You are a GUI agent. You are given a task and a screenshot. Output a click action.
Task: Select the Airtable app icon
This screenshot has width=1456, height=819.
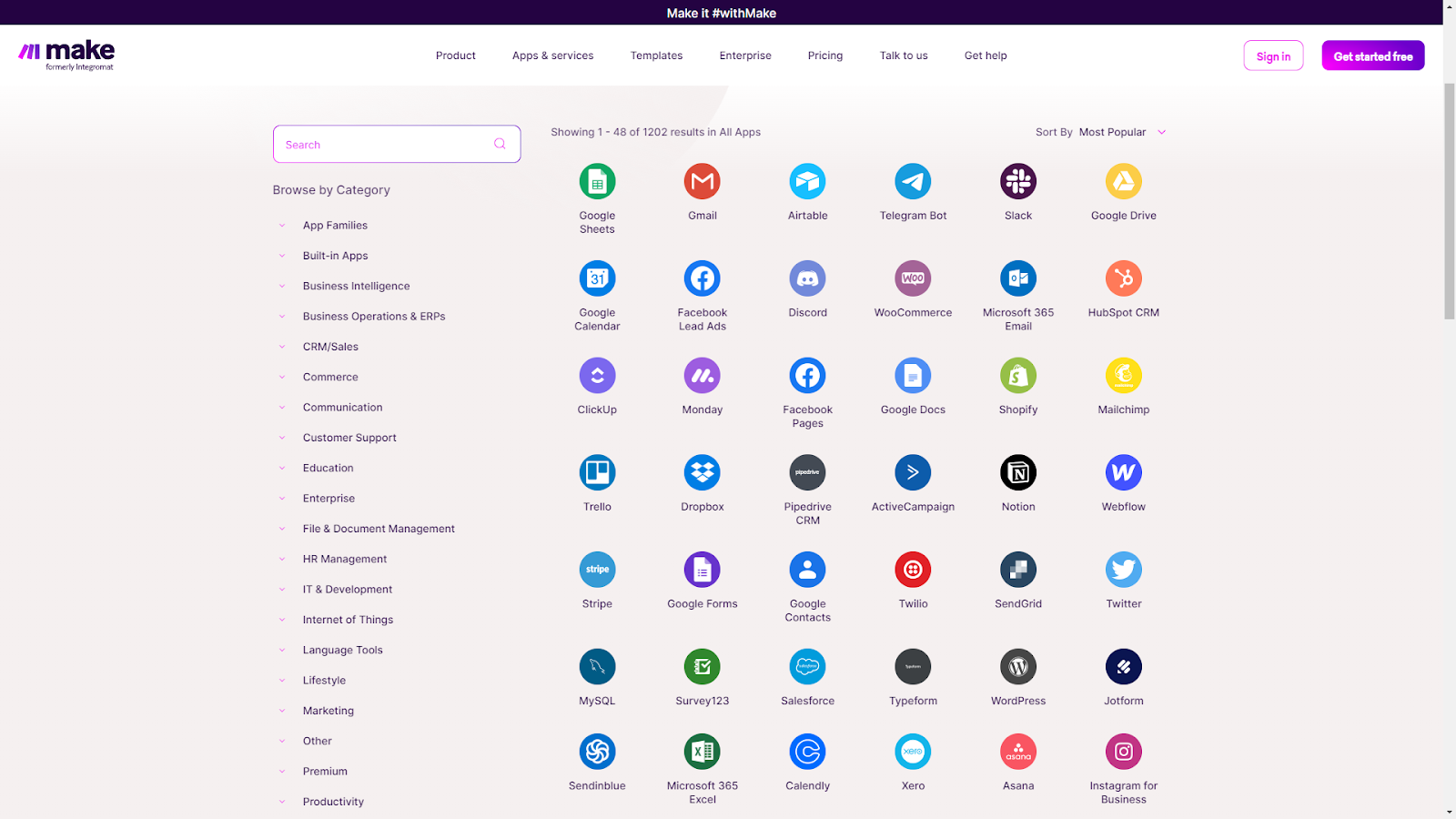tap(807, 181)
